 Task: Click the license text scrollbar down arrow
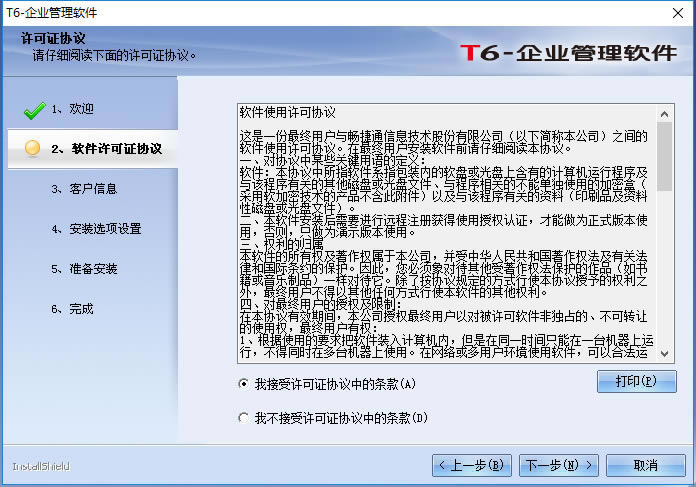point(665,351)
